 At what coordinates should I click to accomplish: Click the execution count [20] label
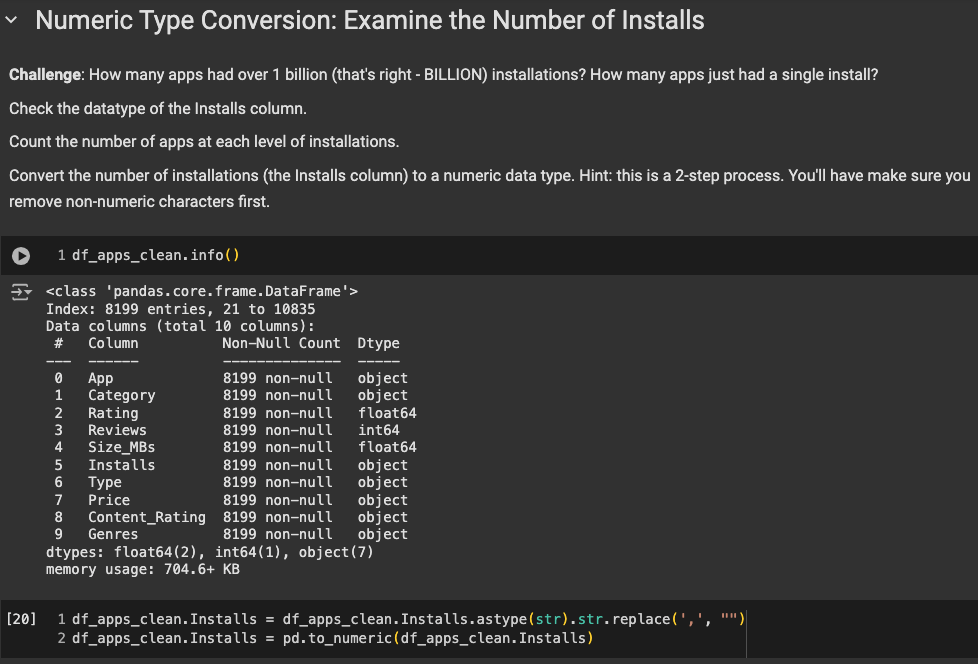(x=21, y=619)
